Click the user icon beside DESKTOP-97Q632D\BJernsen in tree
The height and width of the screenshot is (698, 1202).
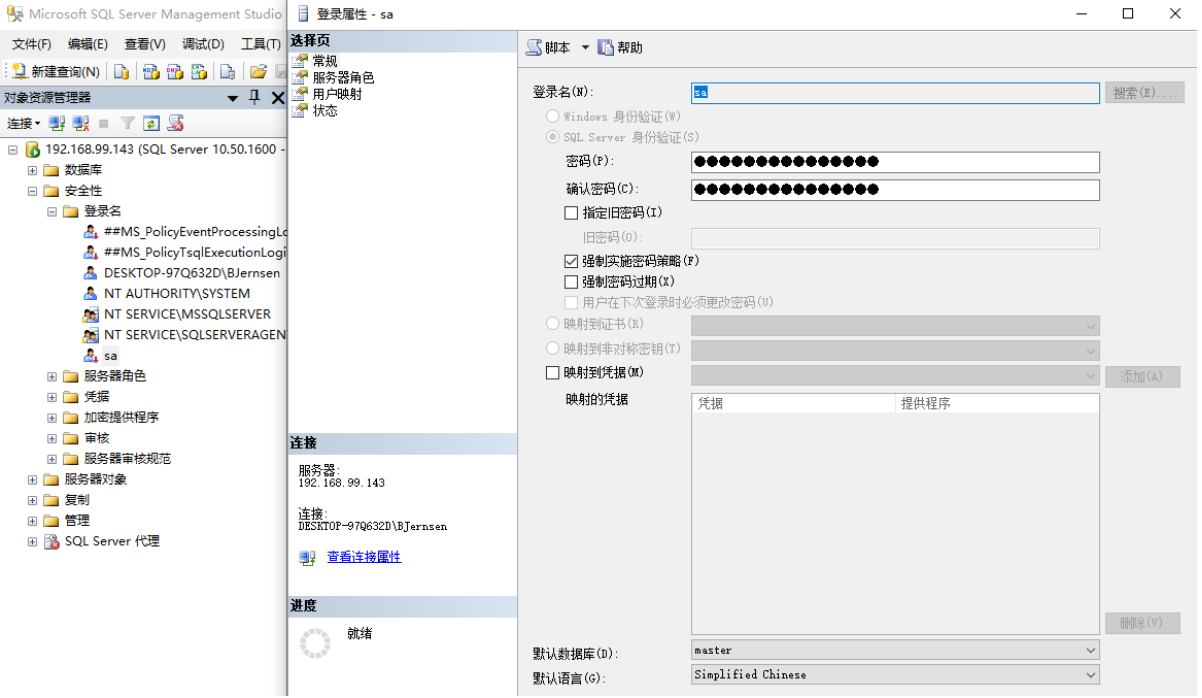(x=91, y=273)
